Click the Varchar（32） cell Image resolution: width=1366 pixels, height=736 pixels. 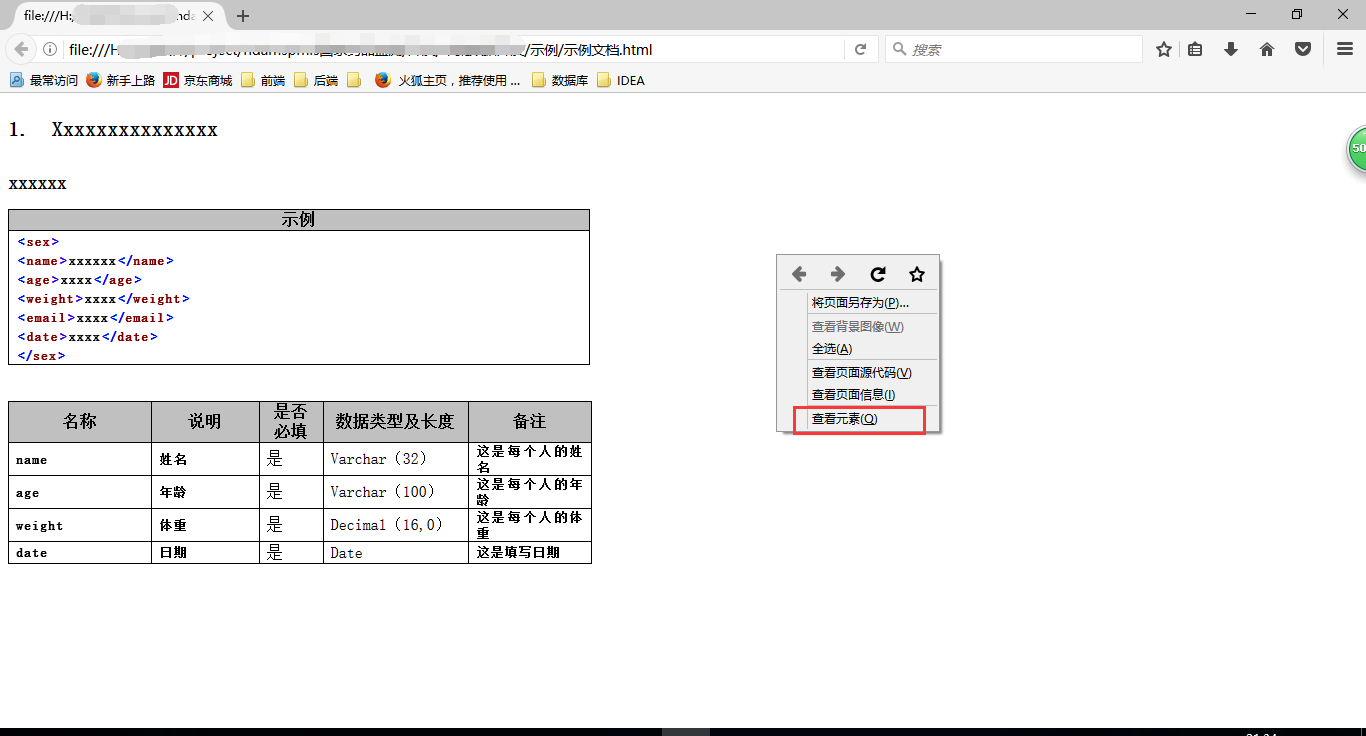396,459
